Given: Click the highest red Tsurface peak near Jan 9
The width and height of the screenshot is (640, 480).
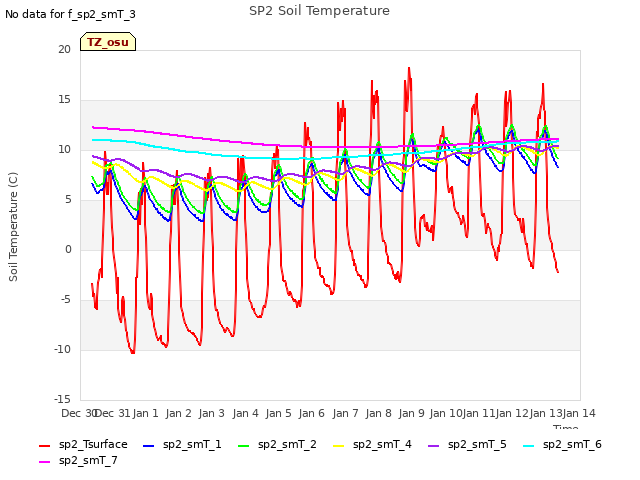Looking at the screenshot, I should 409,69.
